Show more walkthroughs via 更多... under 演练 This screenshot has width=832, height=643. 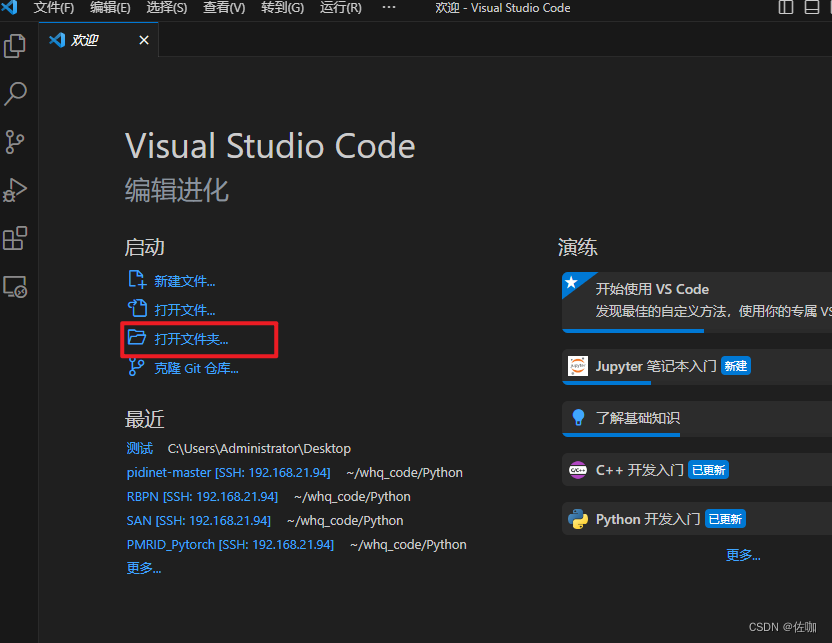point(743,555)
